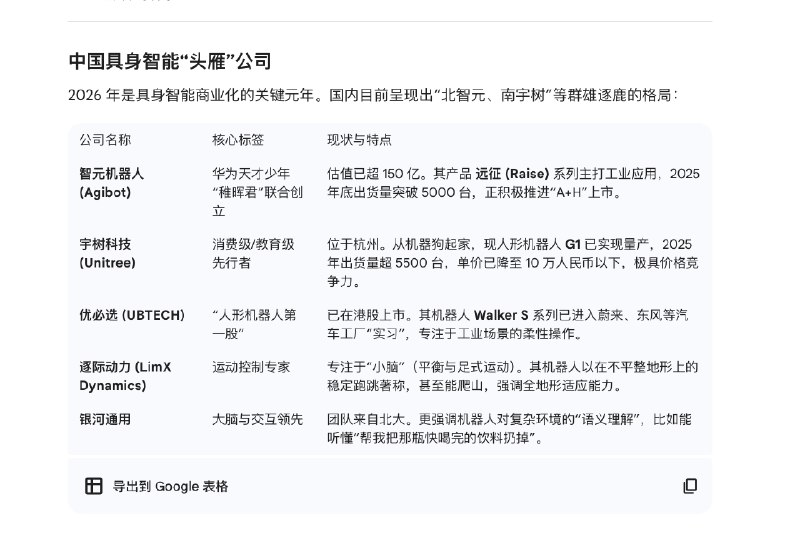Screen dimensions: 800x538
Task: Click the description starting 估值已超 150 亿
Action: [x=513, y=183]
